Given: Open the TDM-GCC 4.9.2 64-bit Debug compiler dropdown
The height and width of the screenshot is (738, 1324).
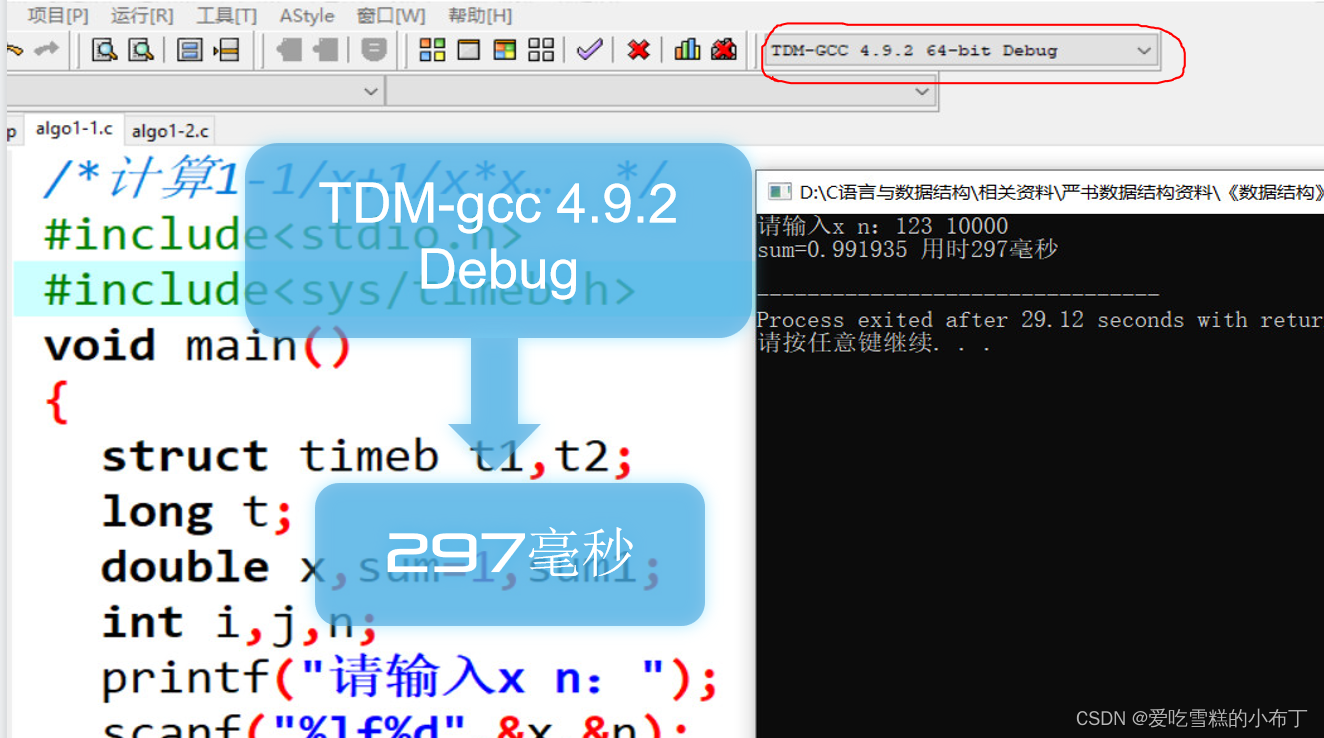Looking at the screenshot, I should (x=961, y=51).
